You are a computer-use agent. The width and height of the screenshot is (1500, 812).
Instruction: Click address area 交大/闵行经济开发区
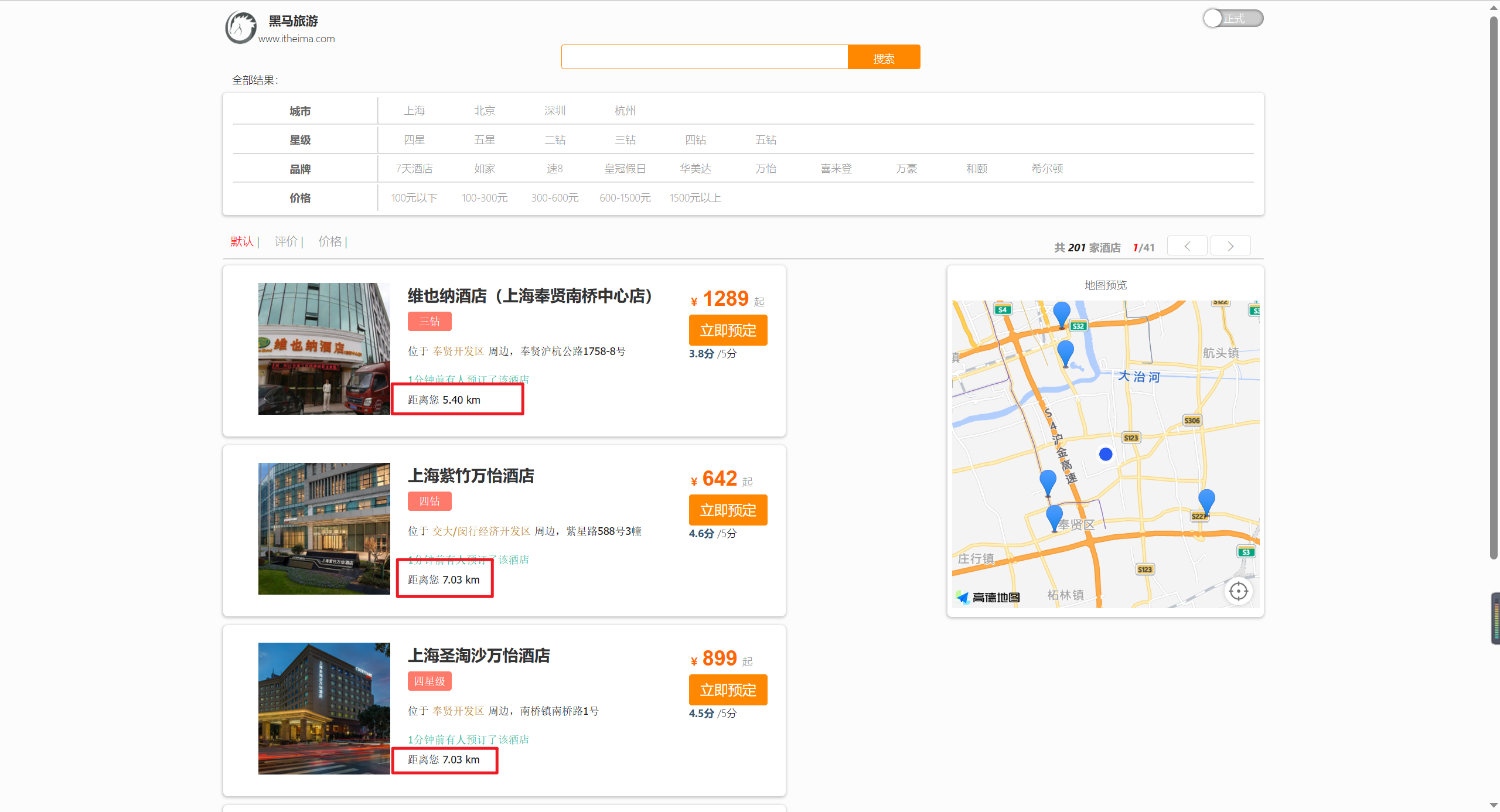[481, 531]
